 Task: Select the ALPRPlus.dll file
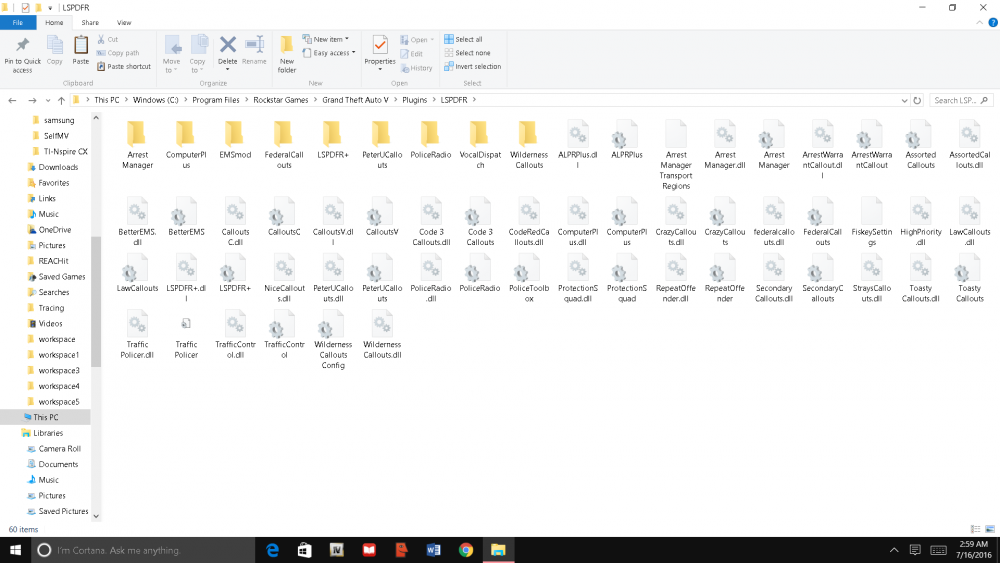point(578,145)
